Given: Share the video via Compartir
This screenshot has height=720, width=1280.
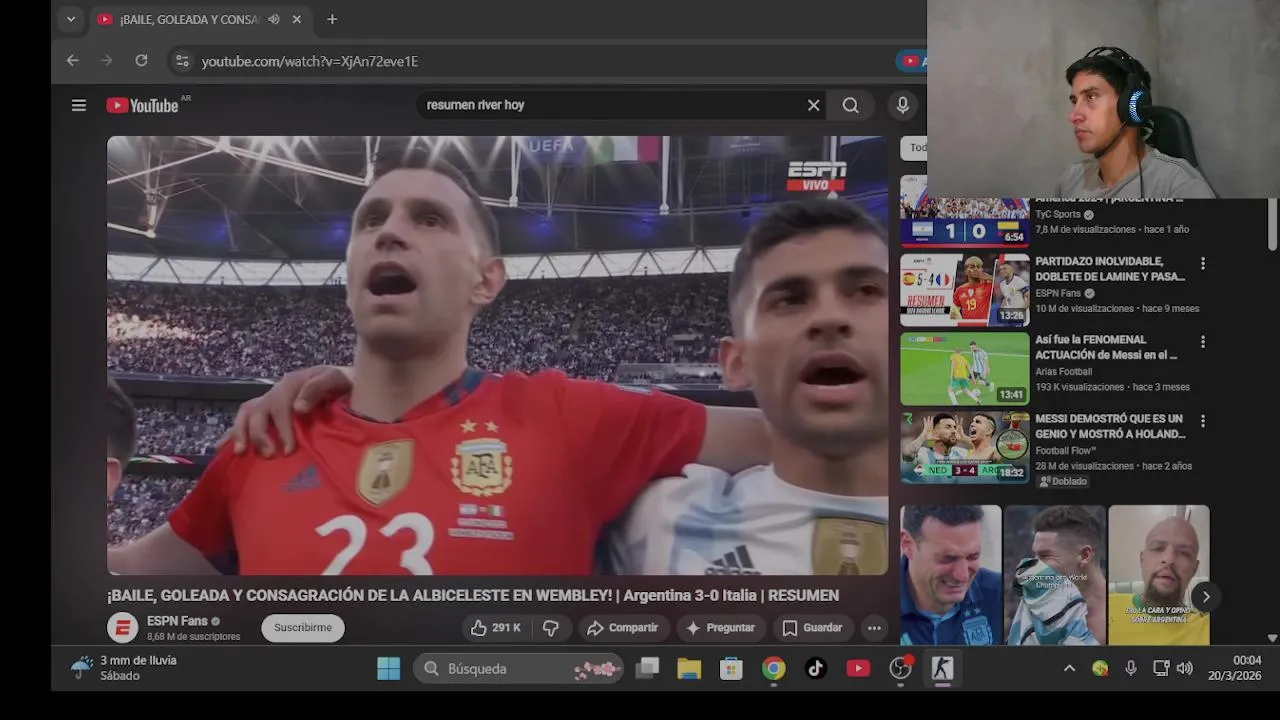Looking at the screenshot, I should 623,628.
